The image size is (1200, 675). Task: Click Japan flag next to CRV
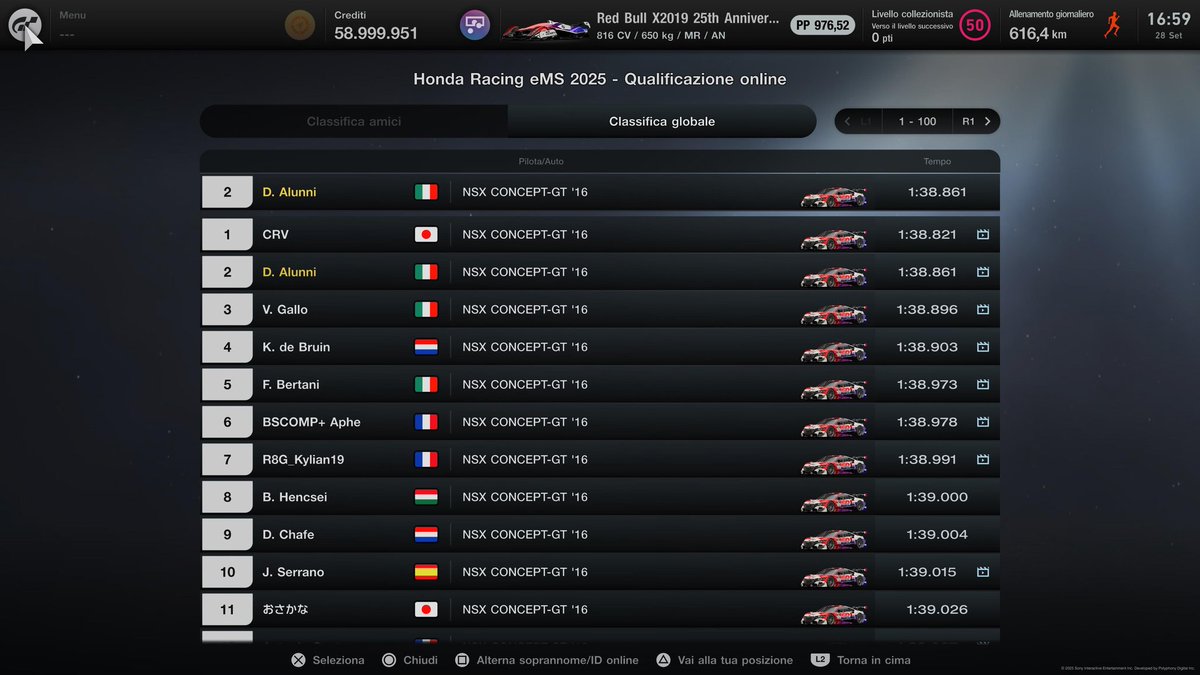click(x=426, y=235)
